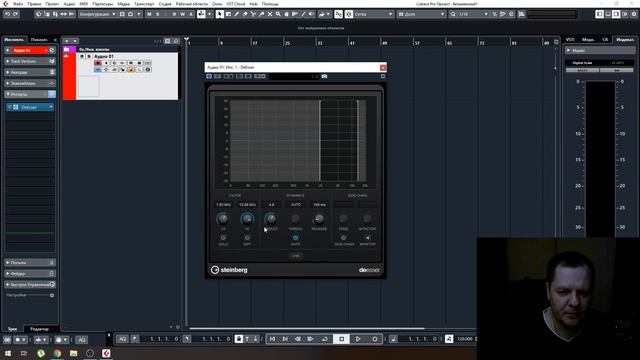Switch to the Индикат. right-zone tab
The image size is (640, 360).
[x=625, y=40]
